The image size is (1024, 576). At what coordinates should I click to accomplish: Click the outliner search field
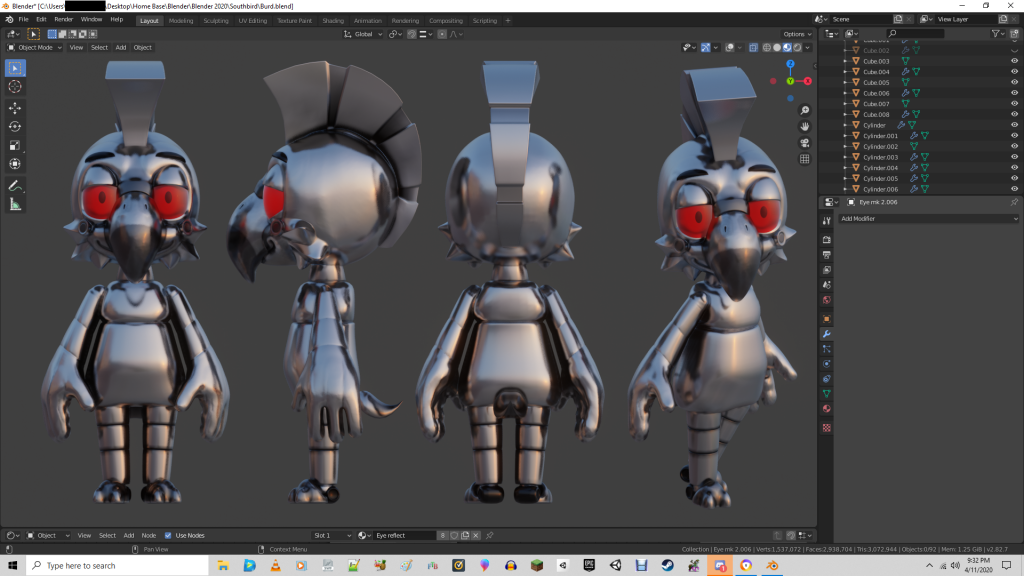click(x=914, y=34)
